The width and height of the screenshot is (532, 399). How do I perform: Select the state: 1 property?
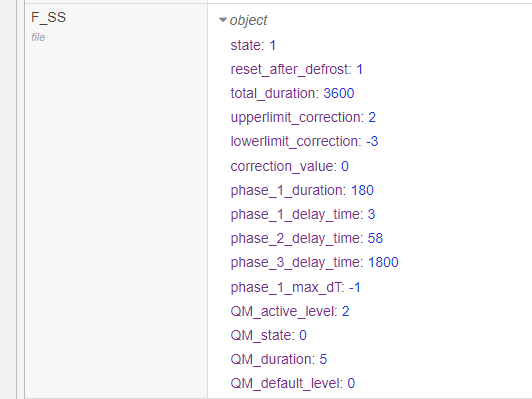click(x=253, y=45)
